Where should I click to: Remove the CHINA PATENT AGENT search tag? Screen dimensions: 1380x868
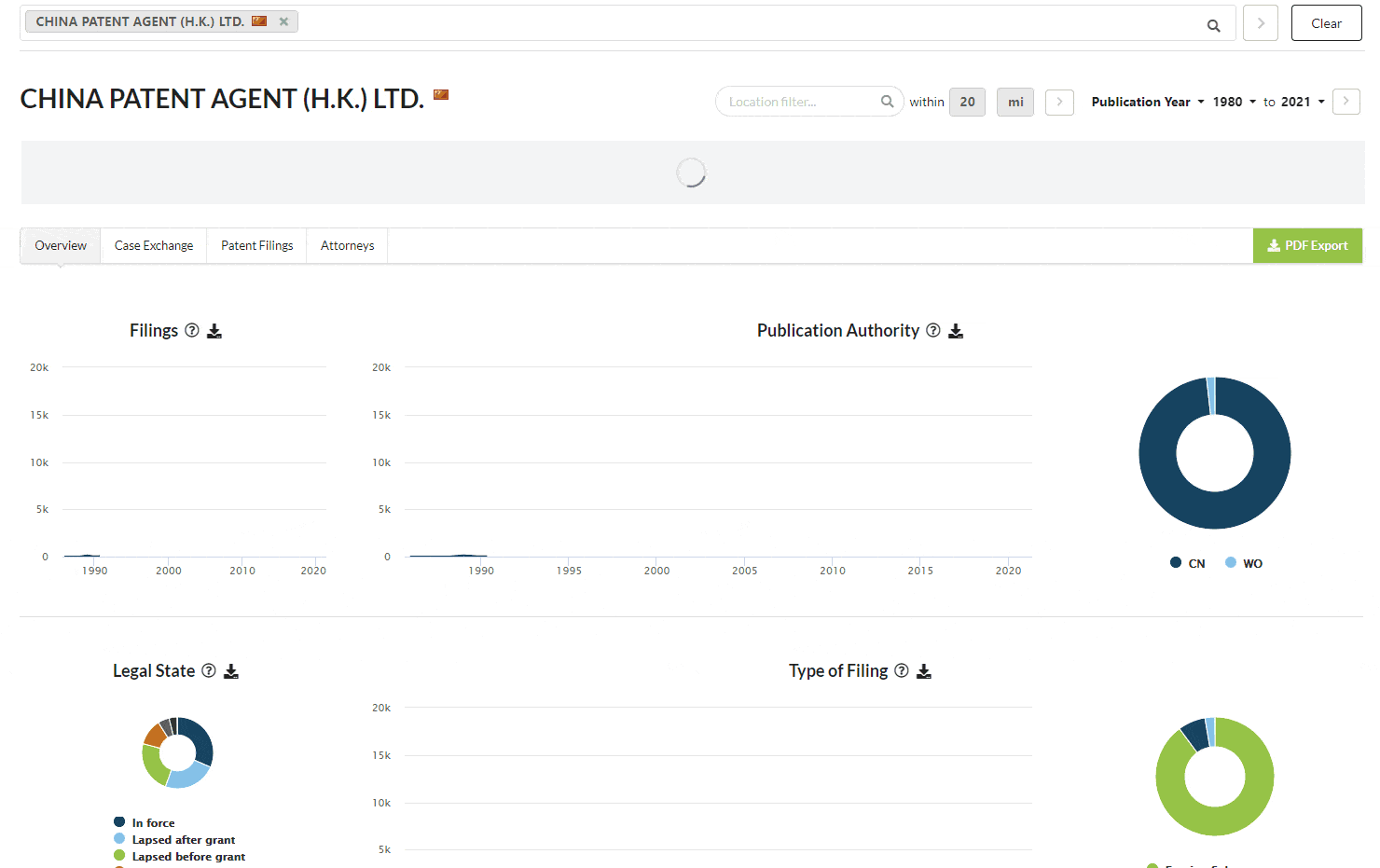[x=283, y=21]
